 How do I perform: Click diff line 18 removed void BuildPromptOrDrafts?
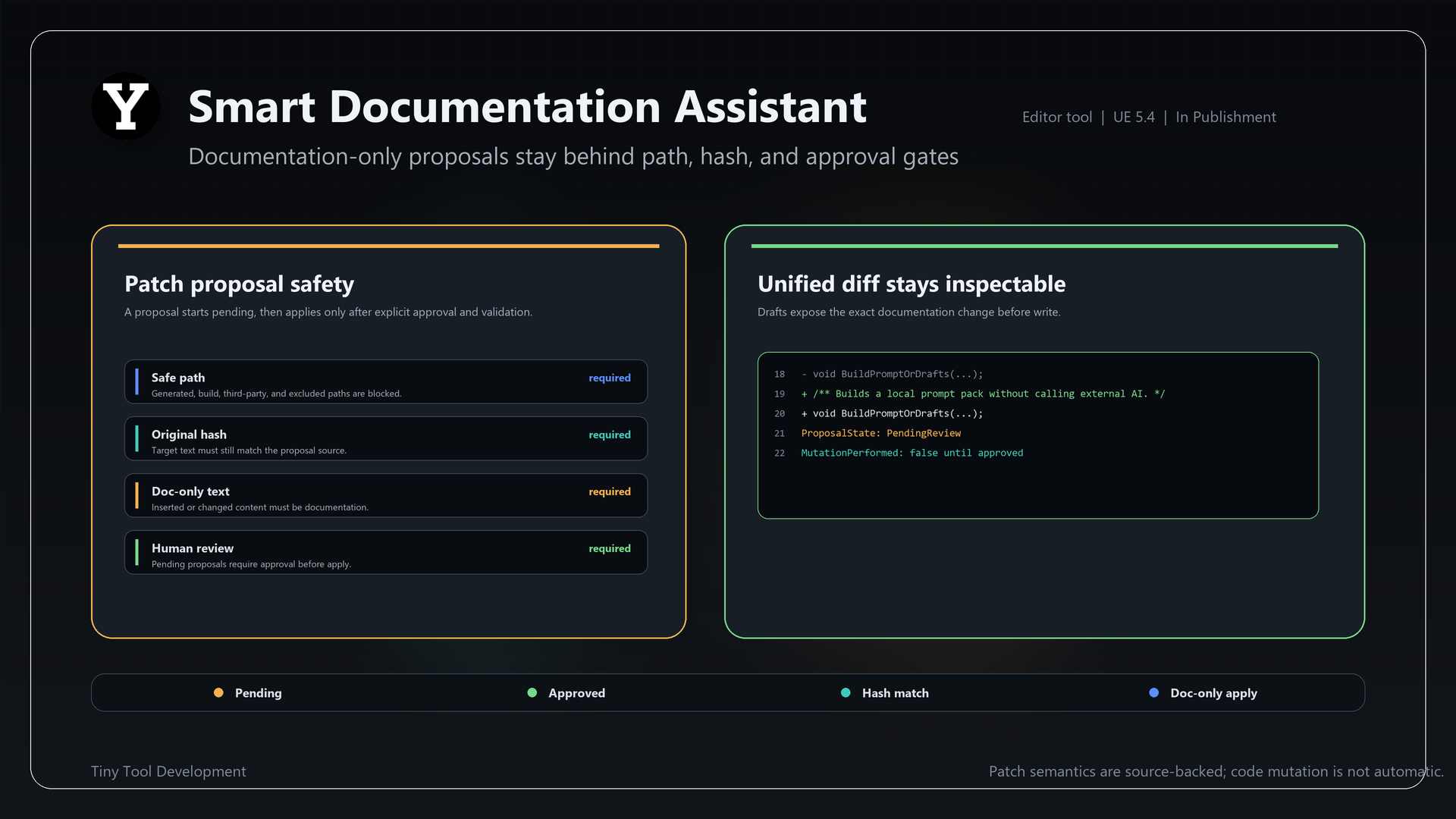coord(892,374)
